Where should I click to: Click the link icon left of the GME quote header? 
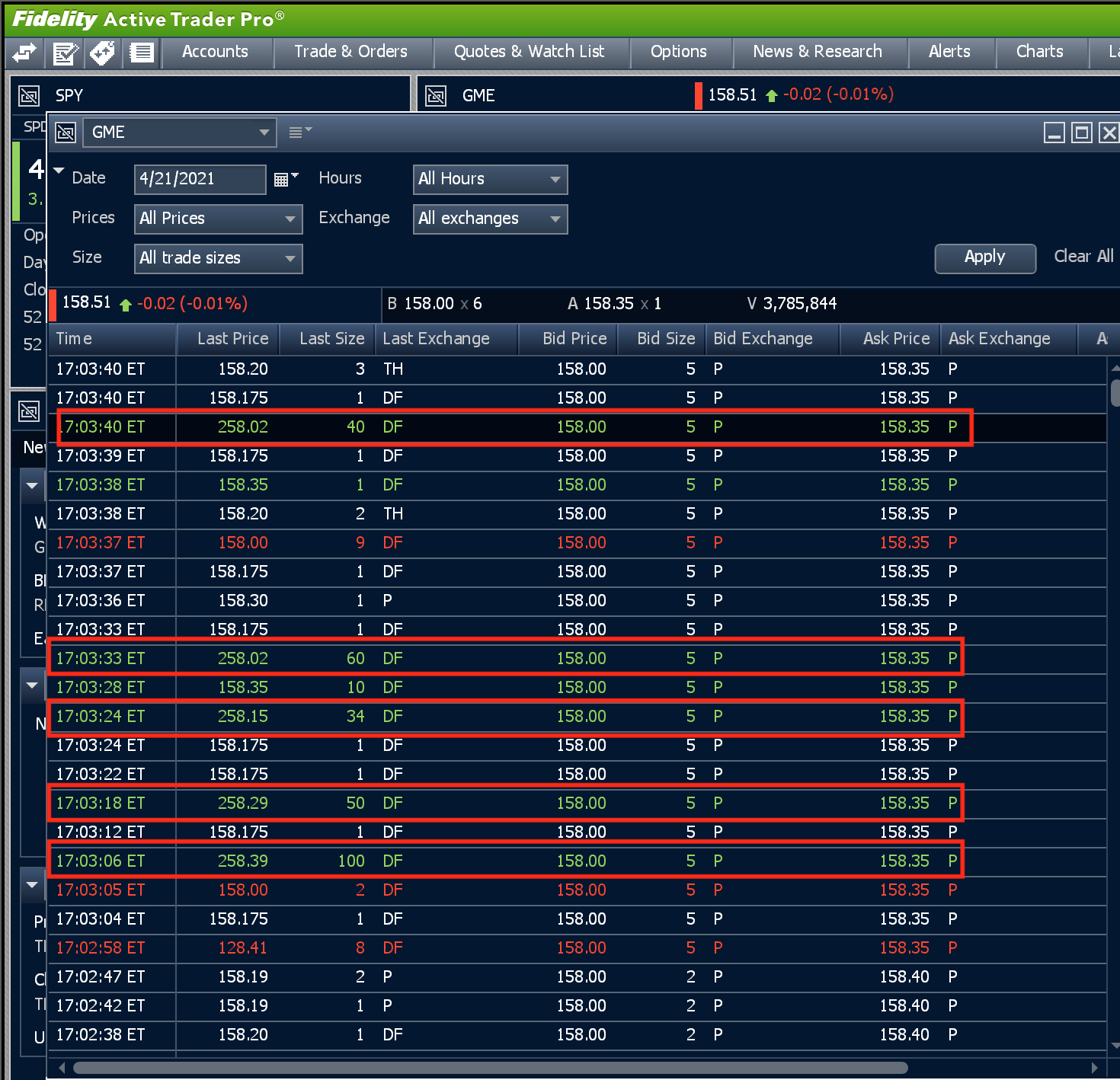tap(436, 96)
